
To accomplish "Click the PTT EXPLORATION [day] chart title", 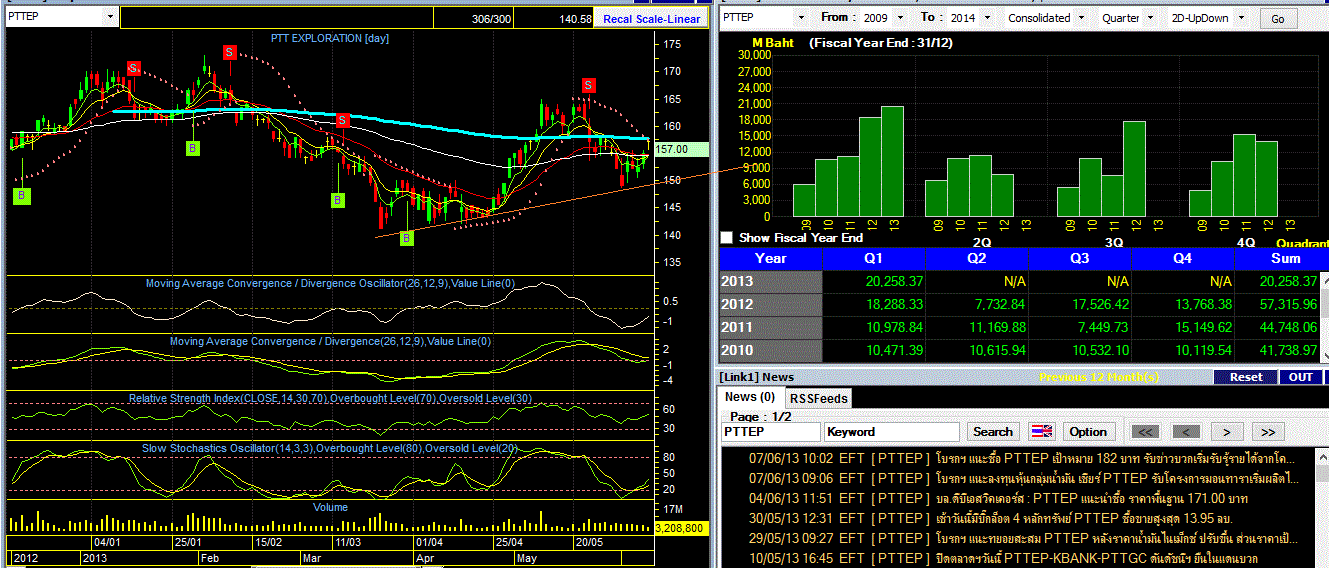I will (330, 38).
